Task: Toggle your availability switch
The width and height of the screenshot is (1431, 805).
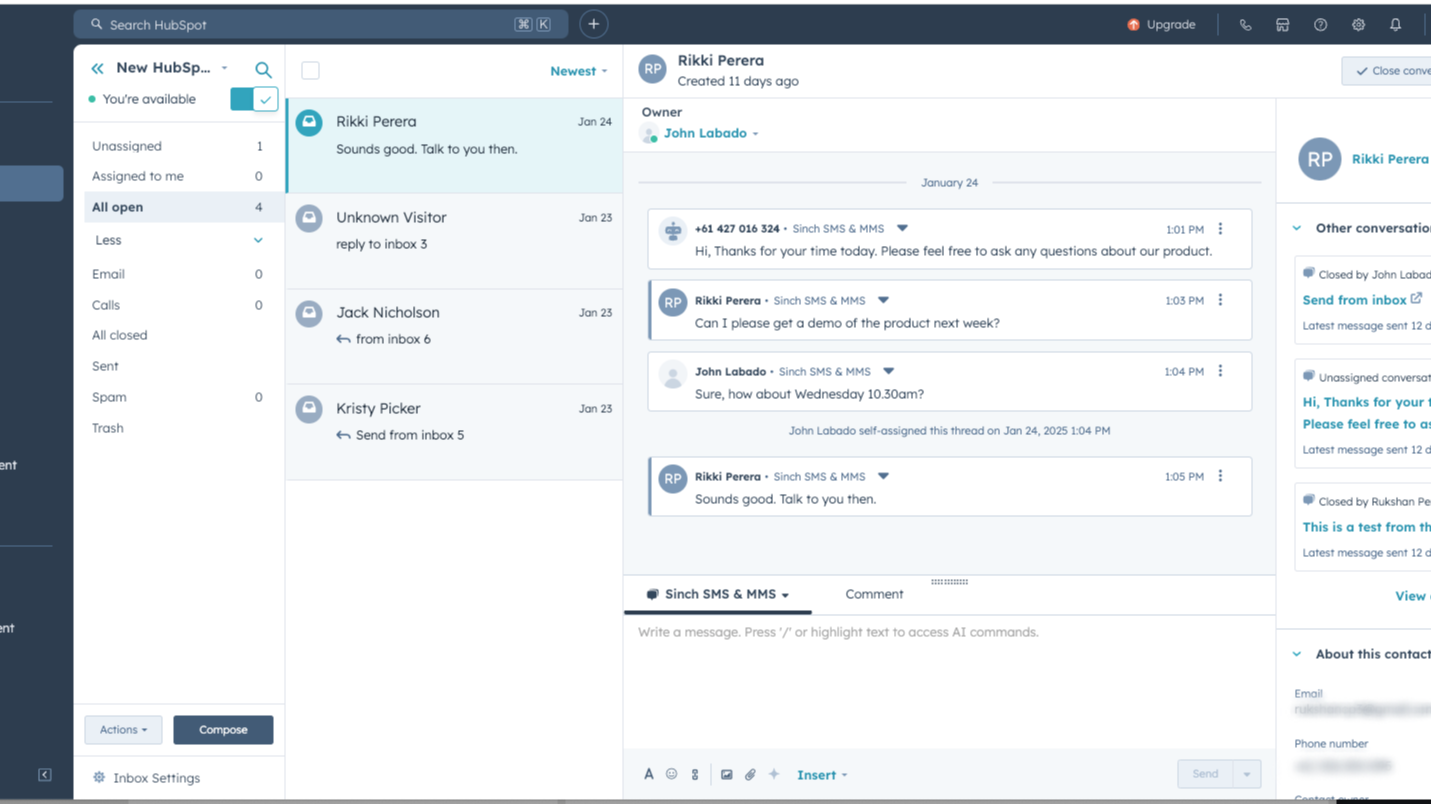Action: [x=253, y=99]
